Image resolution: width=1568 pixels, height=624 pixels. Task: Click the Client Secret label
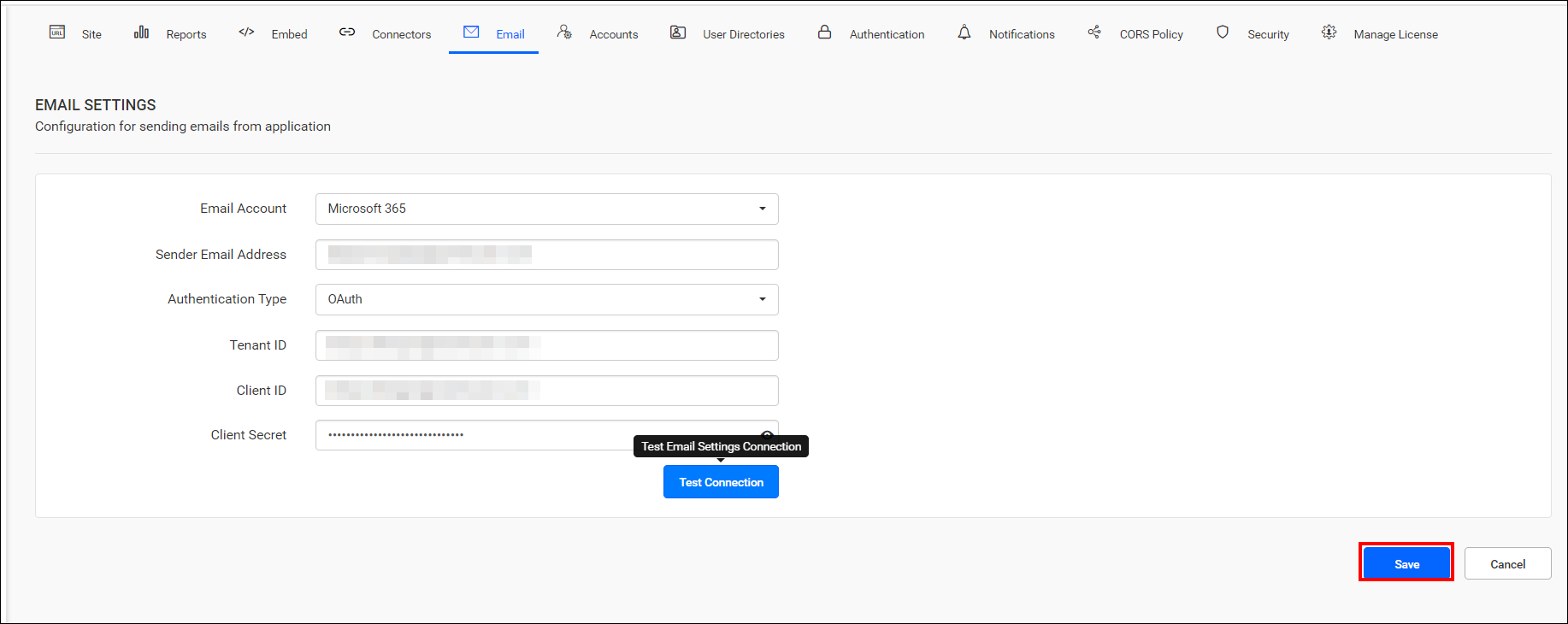pyautogui.click(x=249, y=435)
